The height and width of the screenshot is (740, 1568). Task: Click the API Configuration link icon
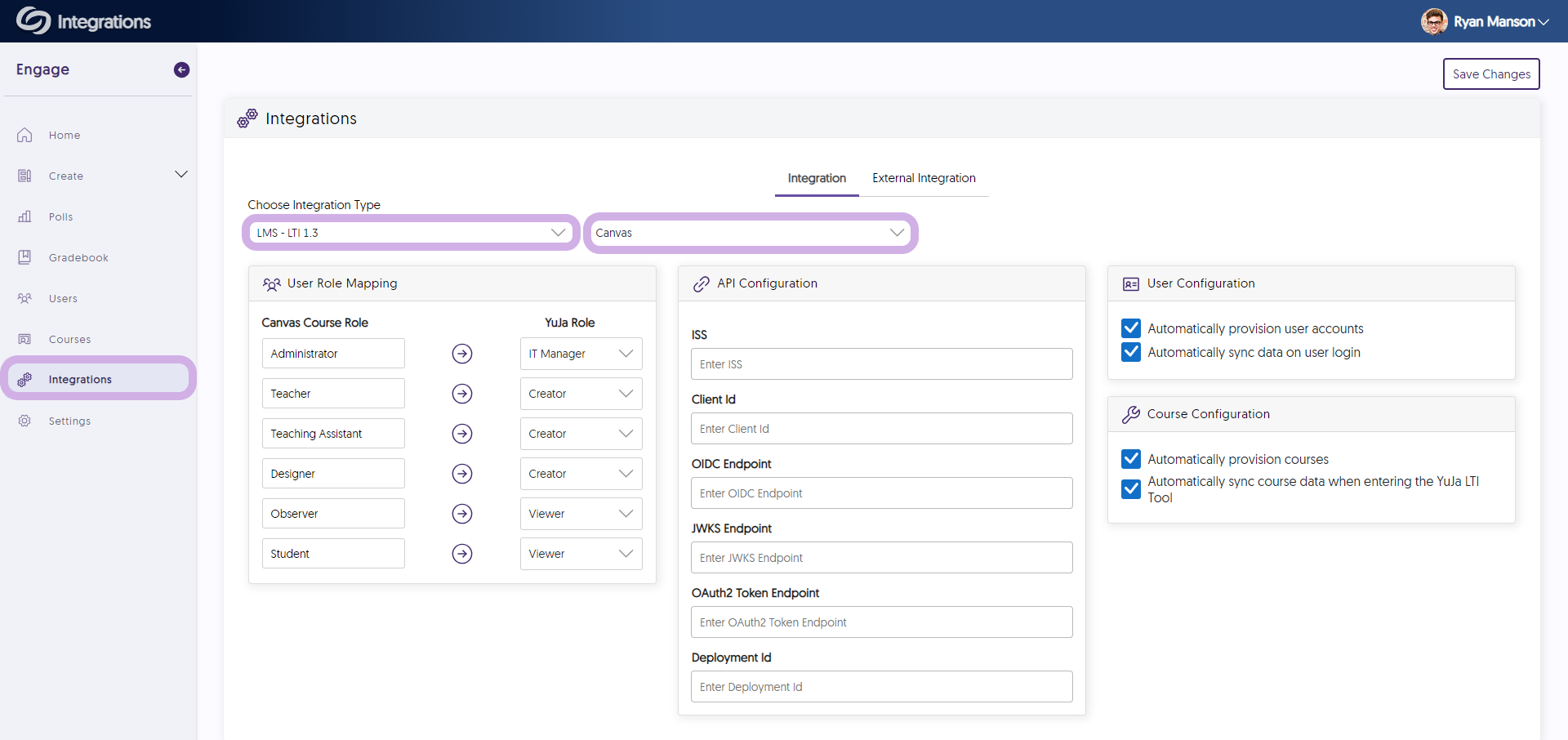701,283
